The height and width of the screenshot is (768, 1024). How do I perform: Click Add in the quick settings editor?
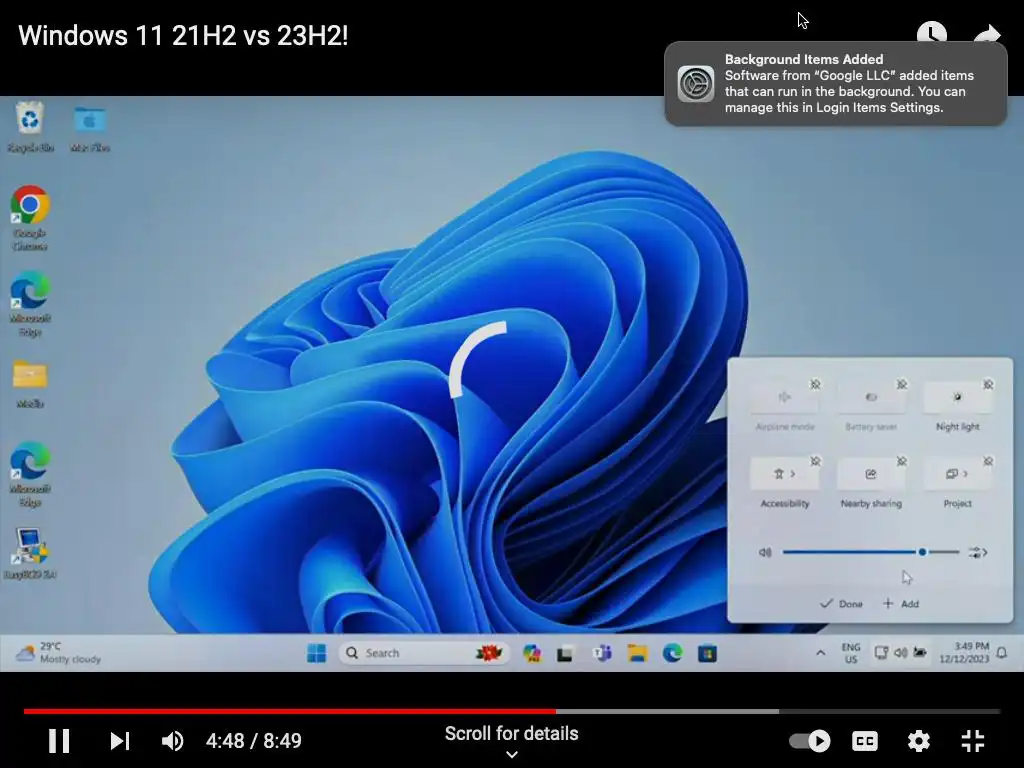pyautogui.click(x=901, y=603)
